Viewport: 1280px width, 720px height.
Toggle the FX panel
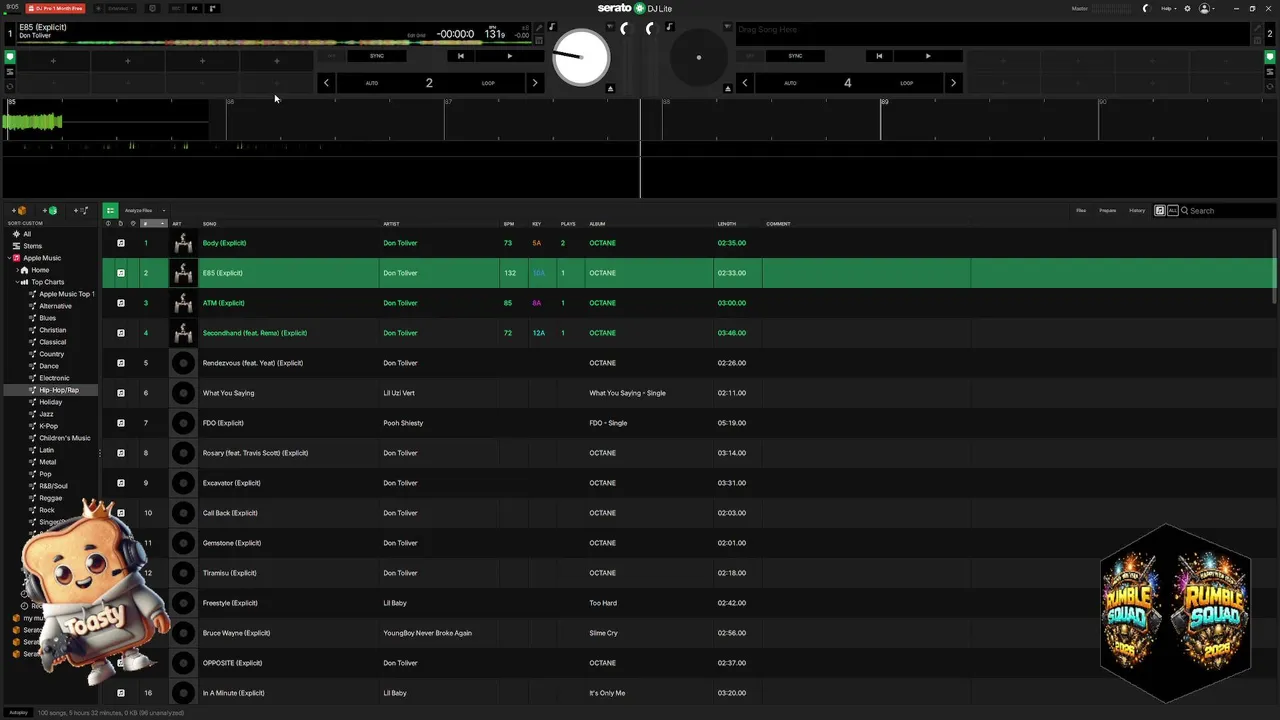click(x=194, y=8)
